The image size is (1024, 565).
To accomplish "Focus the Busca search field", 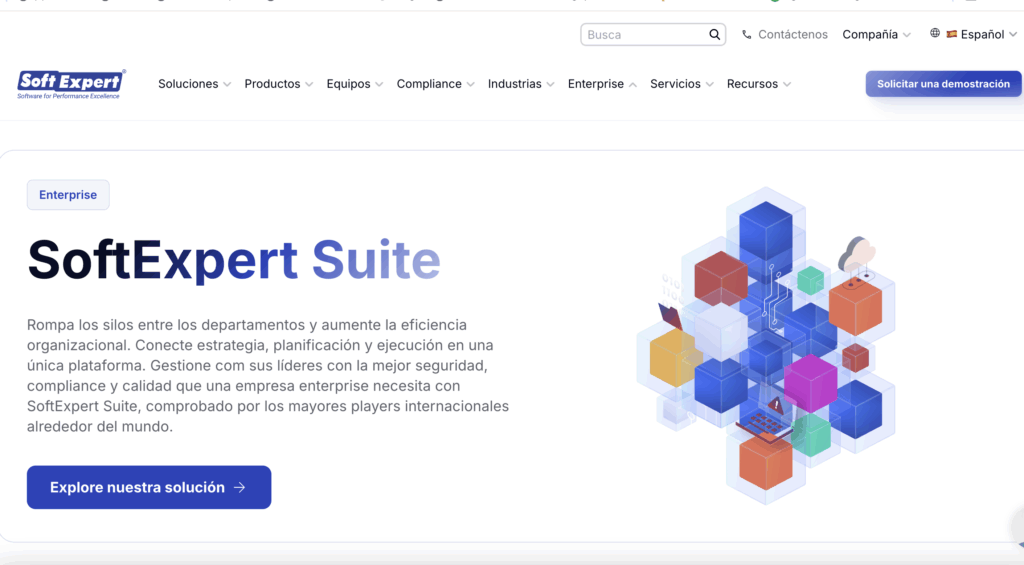I will pos(653,35).
